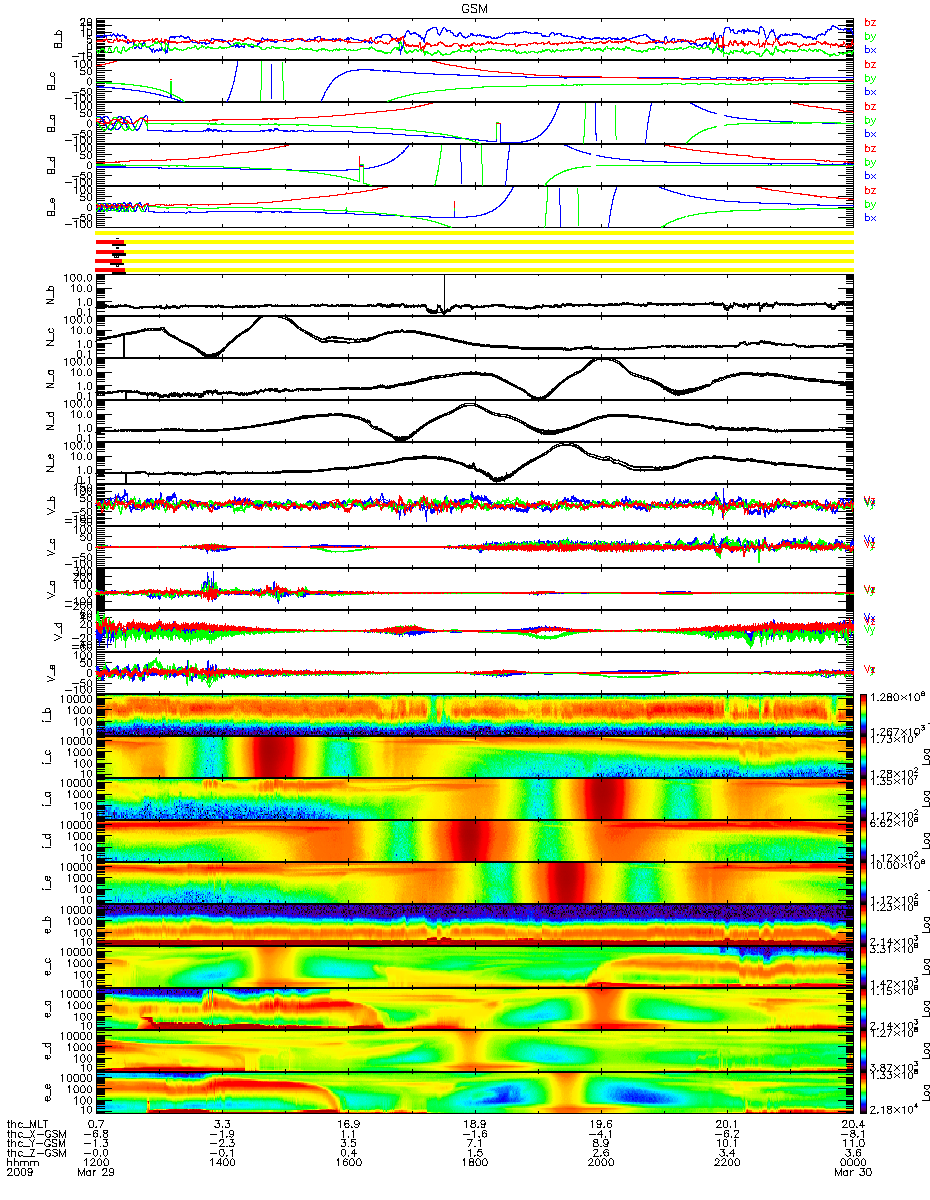Select MLT value 3.3
The image size is (930, 1200).
click(x=223, y=1123)
